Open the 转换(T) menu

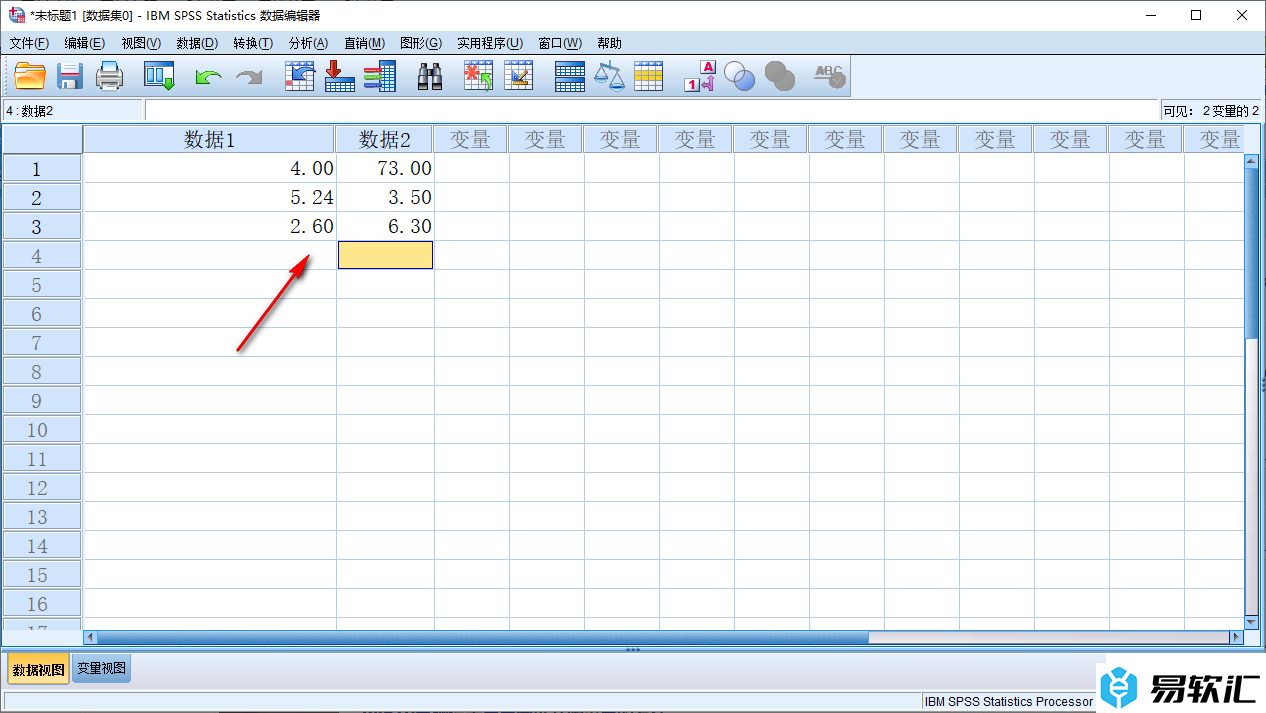click(x=253, y=43)
